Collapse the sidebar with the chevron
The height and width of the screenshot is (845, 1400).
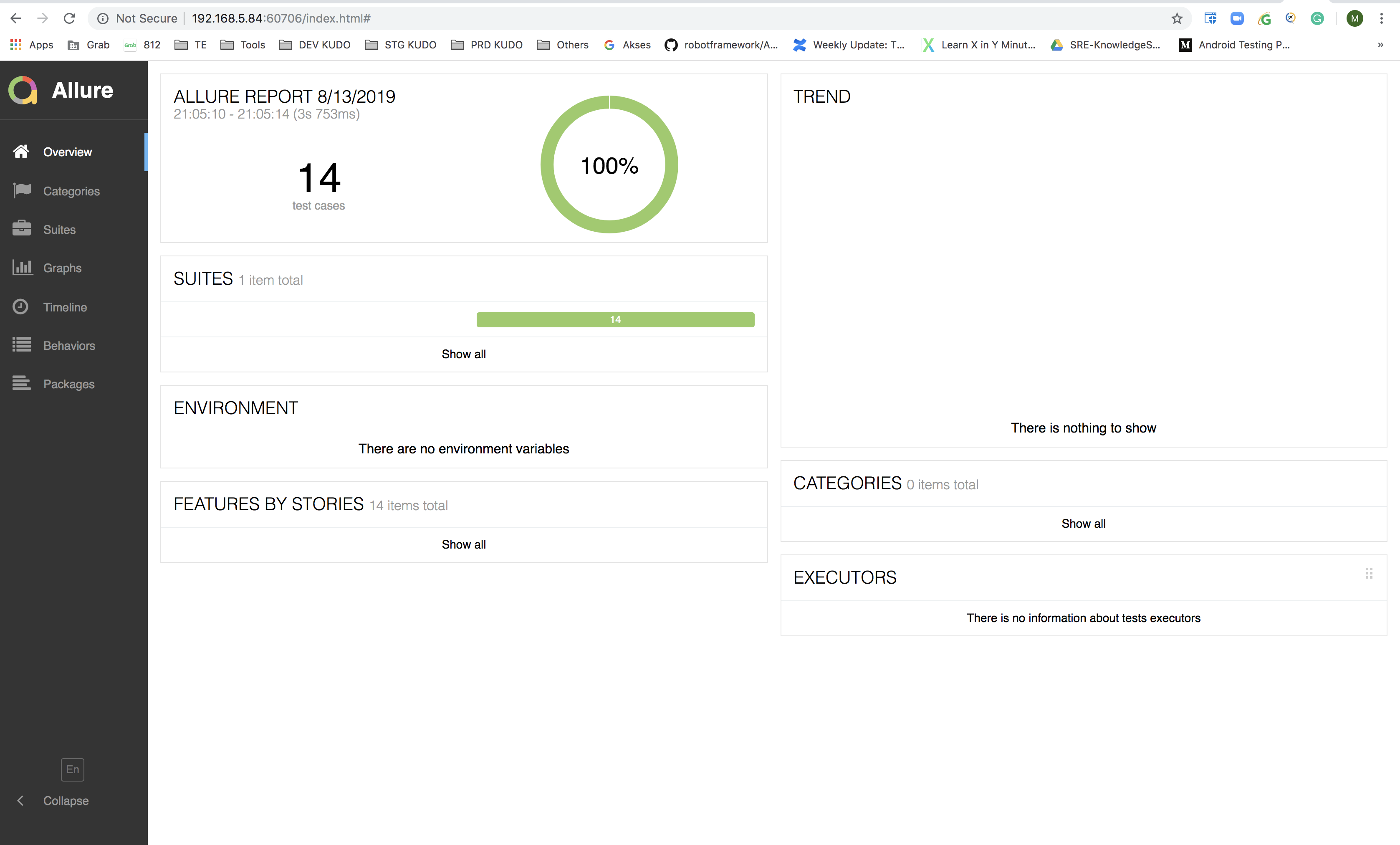click(20, 800)
